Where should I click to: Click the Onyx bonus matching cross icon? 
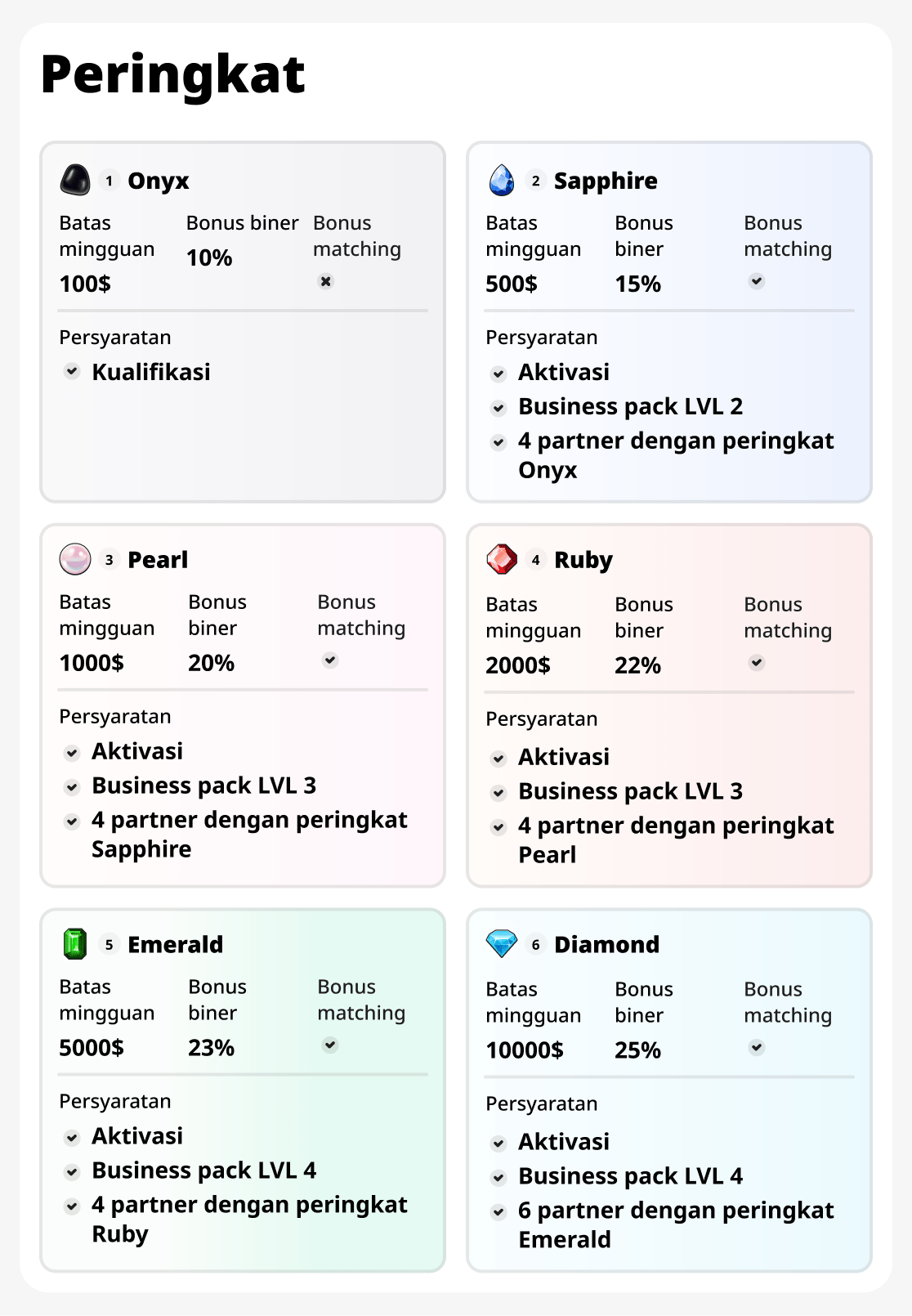pos(326,281)
